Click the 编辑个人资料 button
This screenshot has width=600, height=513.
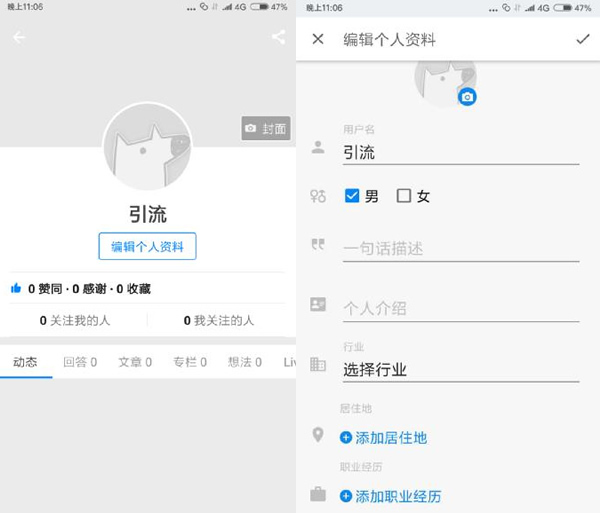147,246
